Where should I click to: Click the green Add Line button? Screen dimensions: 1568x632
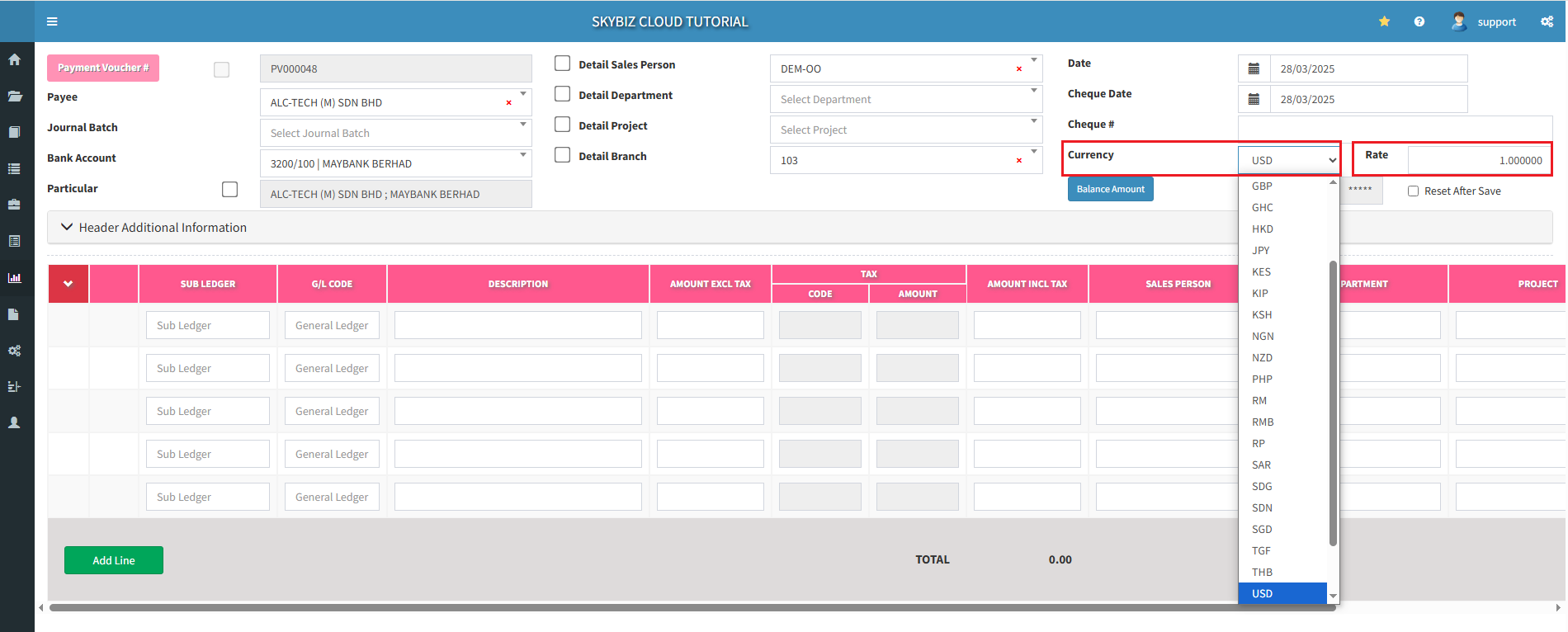114,560
